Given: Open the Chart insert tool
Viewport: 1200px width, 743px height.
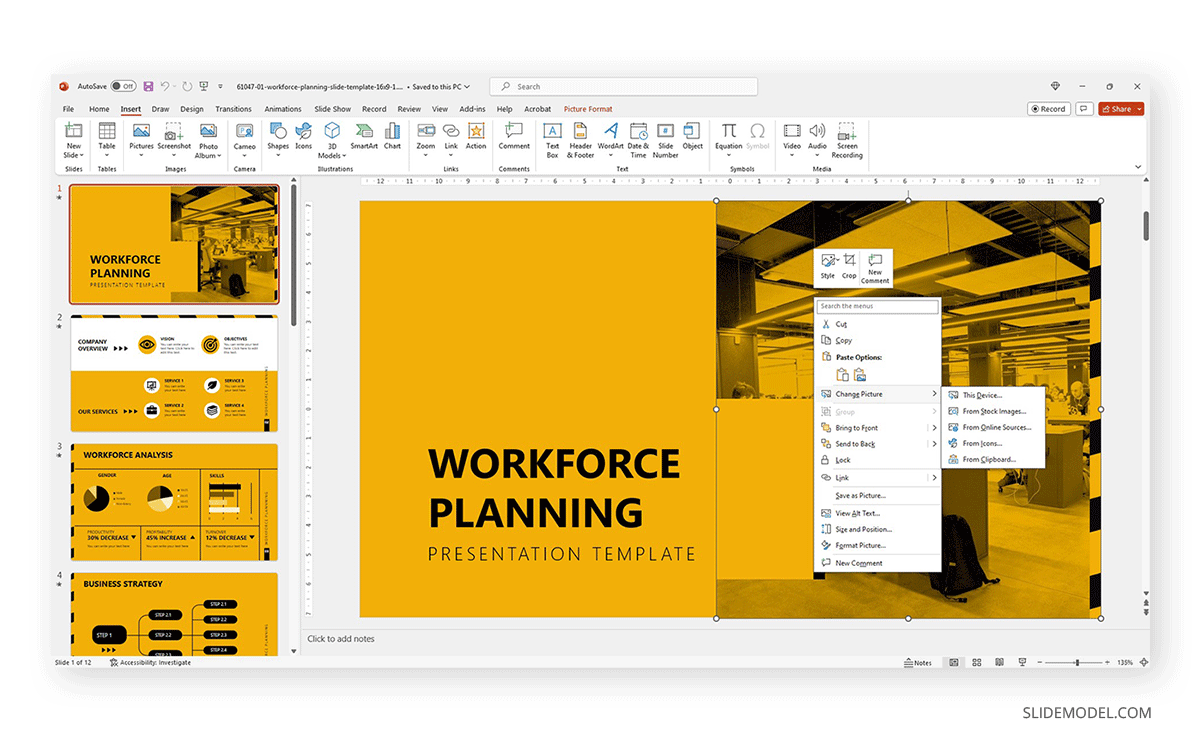Looking at the screenshot, I should (x=392, y=140).
